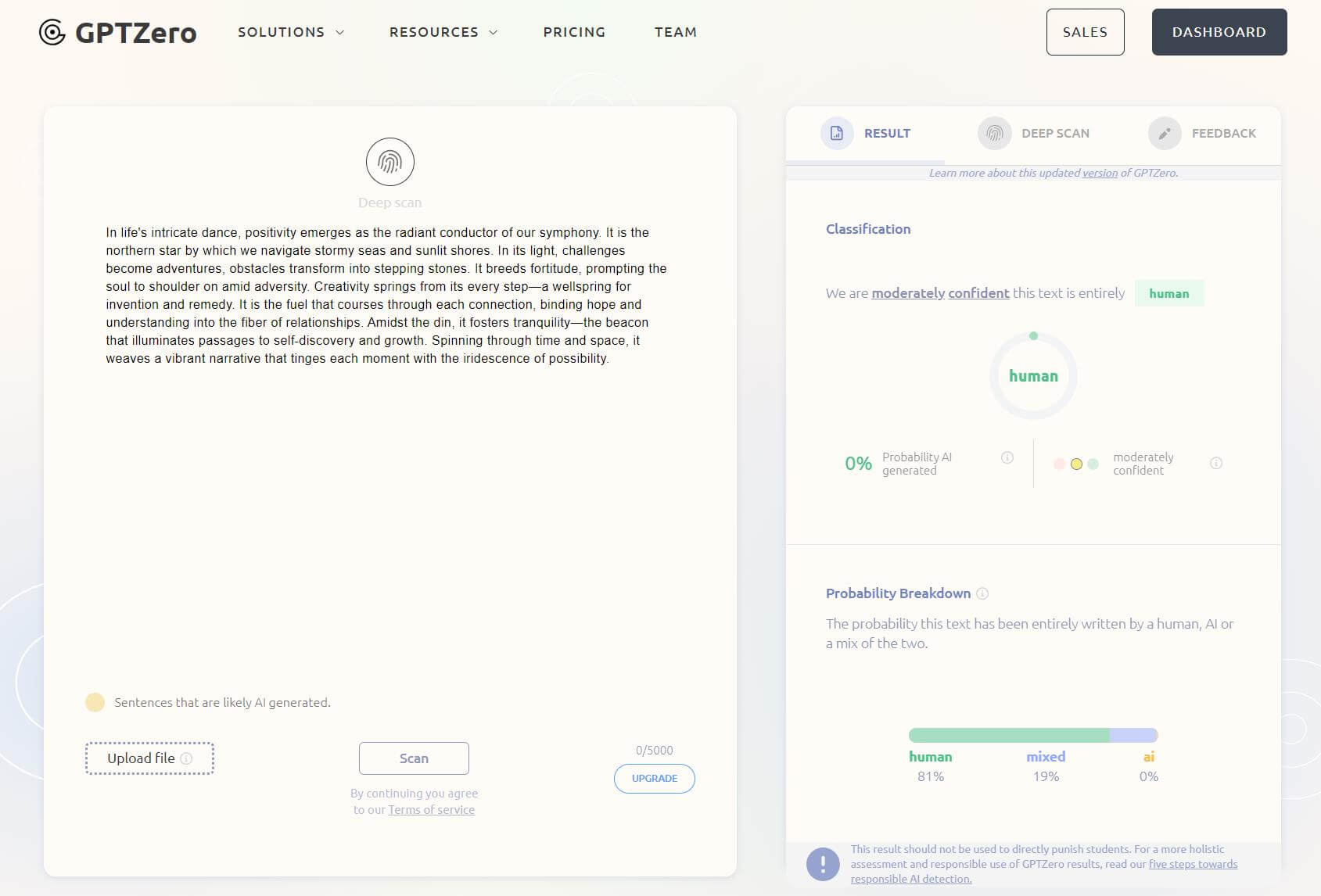Switch to the Deep Scan tab
1321x896 pixels.
coord(1034,133)
